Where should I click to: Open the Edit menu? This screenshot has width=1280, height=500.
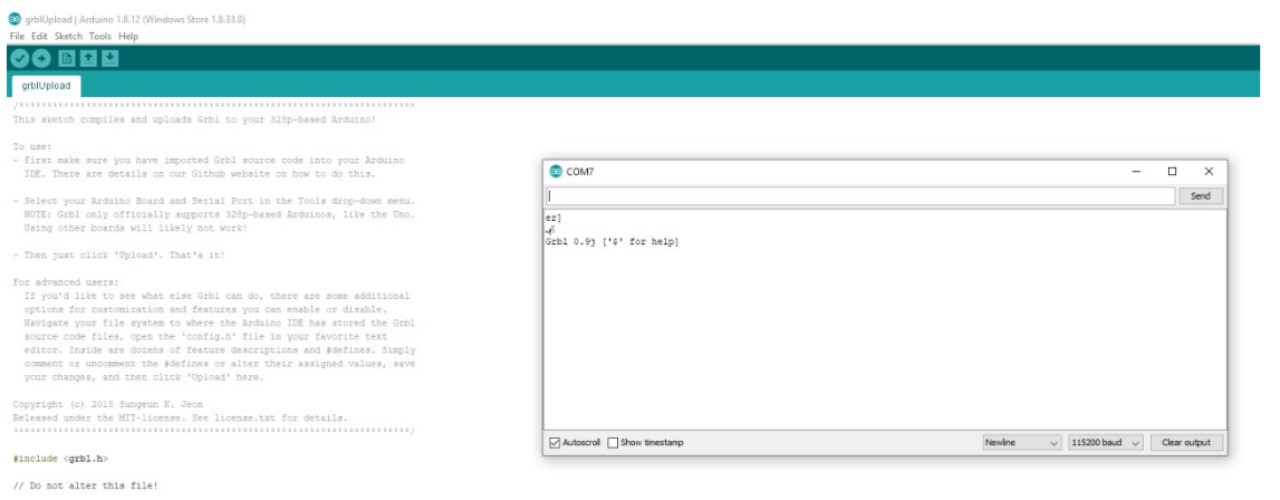pos(39,36)
